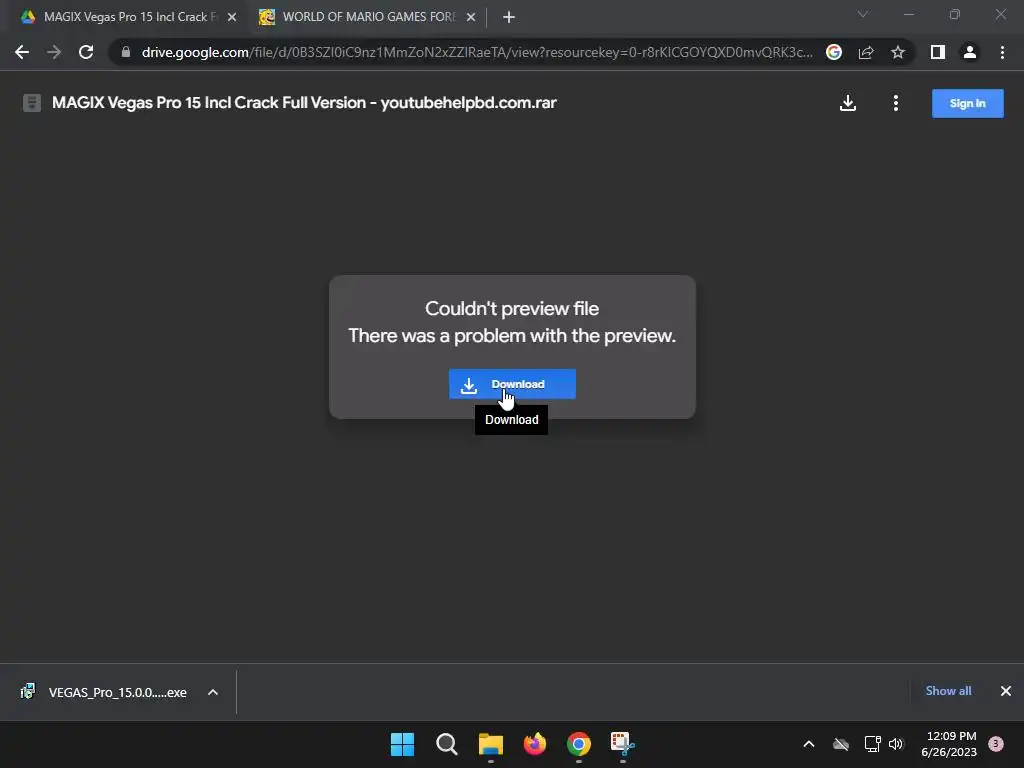Open Snipping Tool from the taskbar
This screenshot has width=1024, height=768.
(622, 744)
